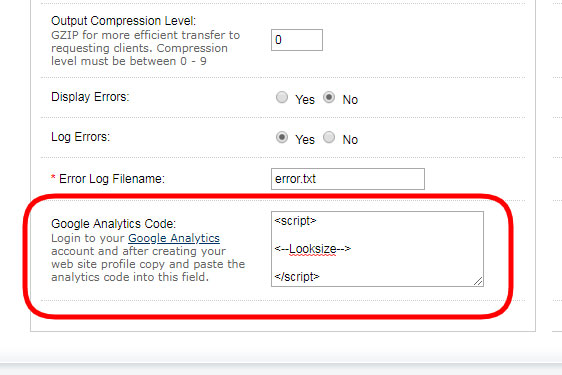Viewport: 562px width, 375px height.
Task: Open the Google Analytics link
Action: click(x=174, y=238)
